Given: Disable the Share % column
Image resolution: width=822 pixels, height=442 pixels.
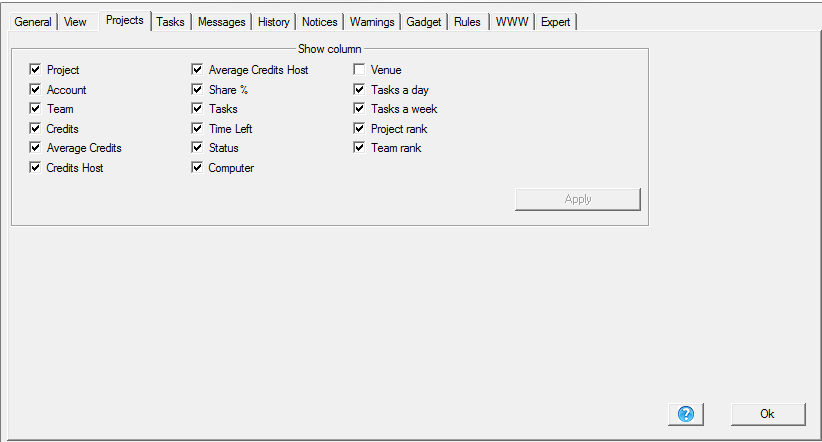Looking at the screenshot, I should pos(197,89).
